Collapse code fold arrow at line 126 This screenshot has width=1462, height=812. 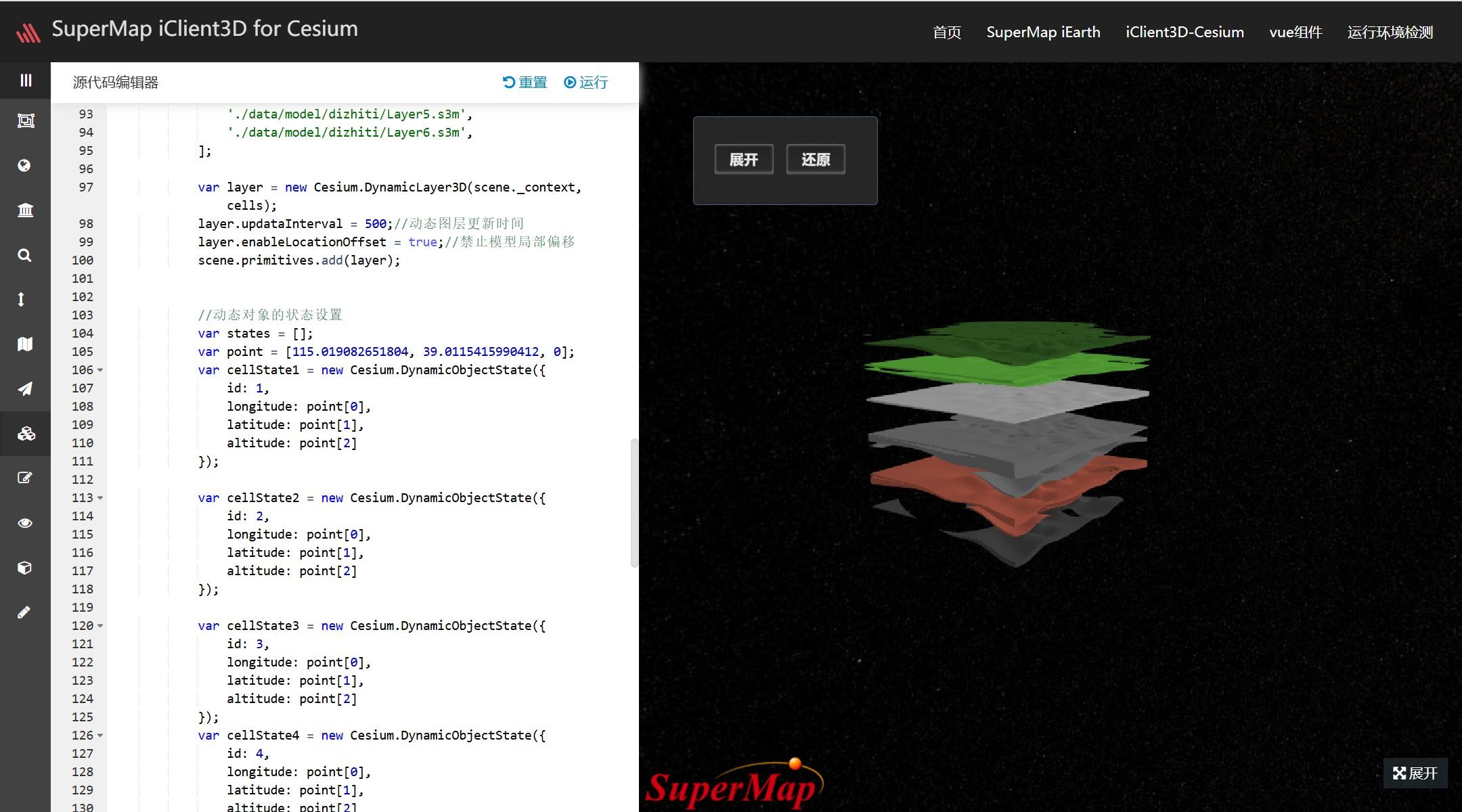tap(100, 736)
